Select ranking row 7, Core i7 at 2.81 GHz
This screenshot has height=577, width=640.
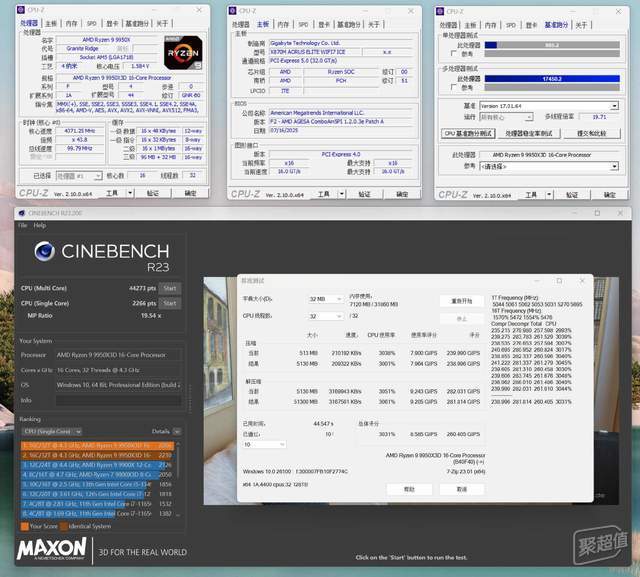[98, 504]
